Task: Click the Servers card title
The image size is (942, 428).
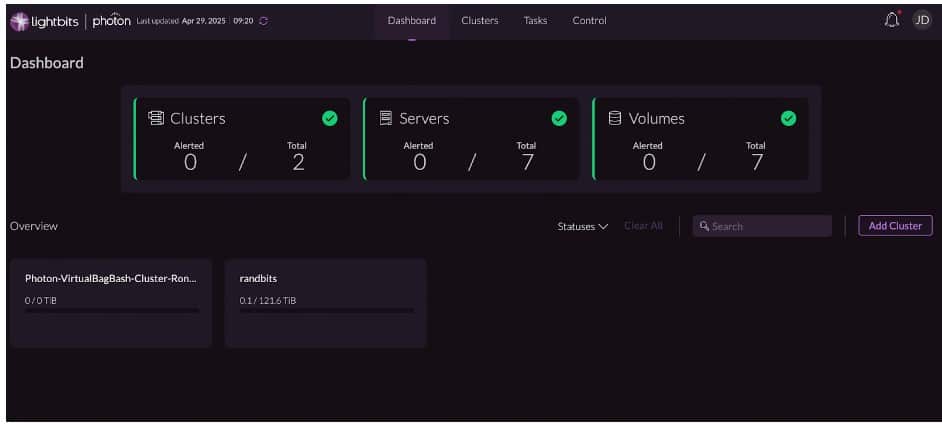Action: point(424,118)
